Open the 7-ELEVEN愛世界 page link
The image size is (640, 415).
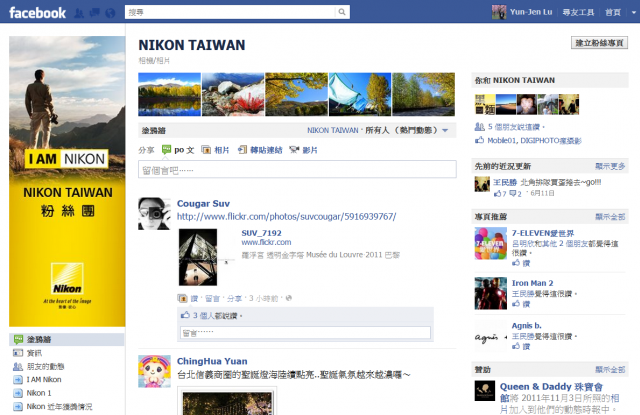pos(543,233)
